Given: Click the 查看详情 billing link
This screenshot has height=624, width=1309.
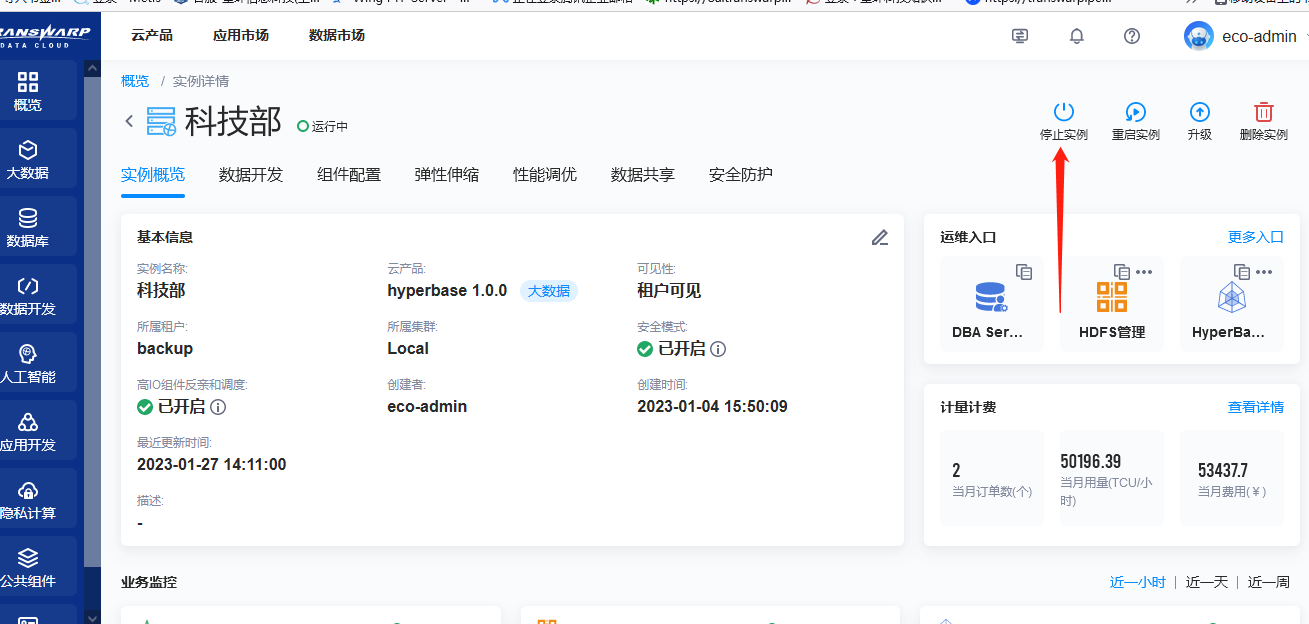Looking at the screenshot, I should (x=1255, y=407).
